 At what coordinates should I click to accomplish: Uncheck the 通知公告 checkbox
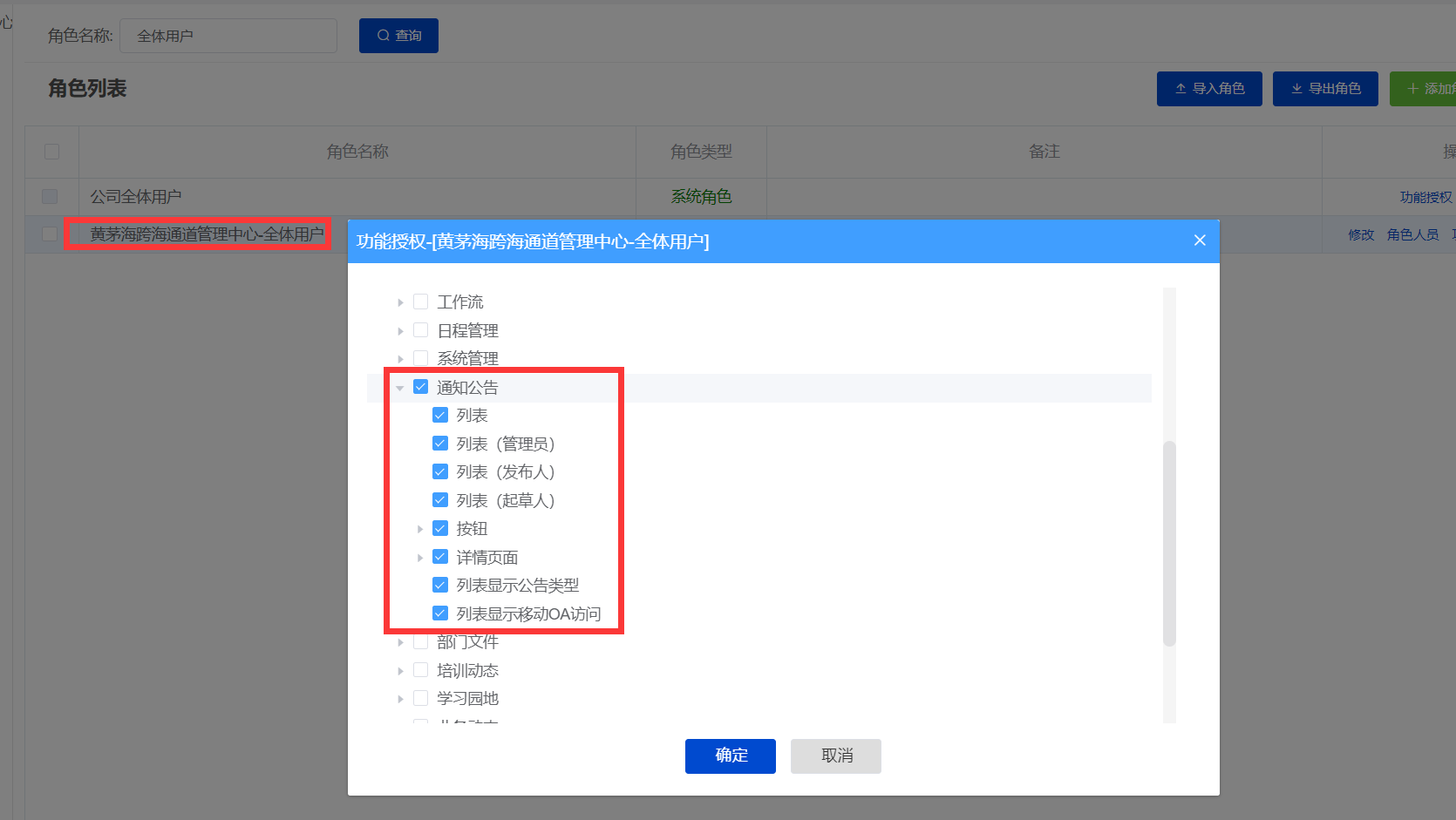[x=420, y=387]
